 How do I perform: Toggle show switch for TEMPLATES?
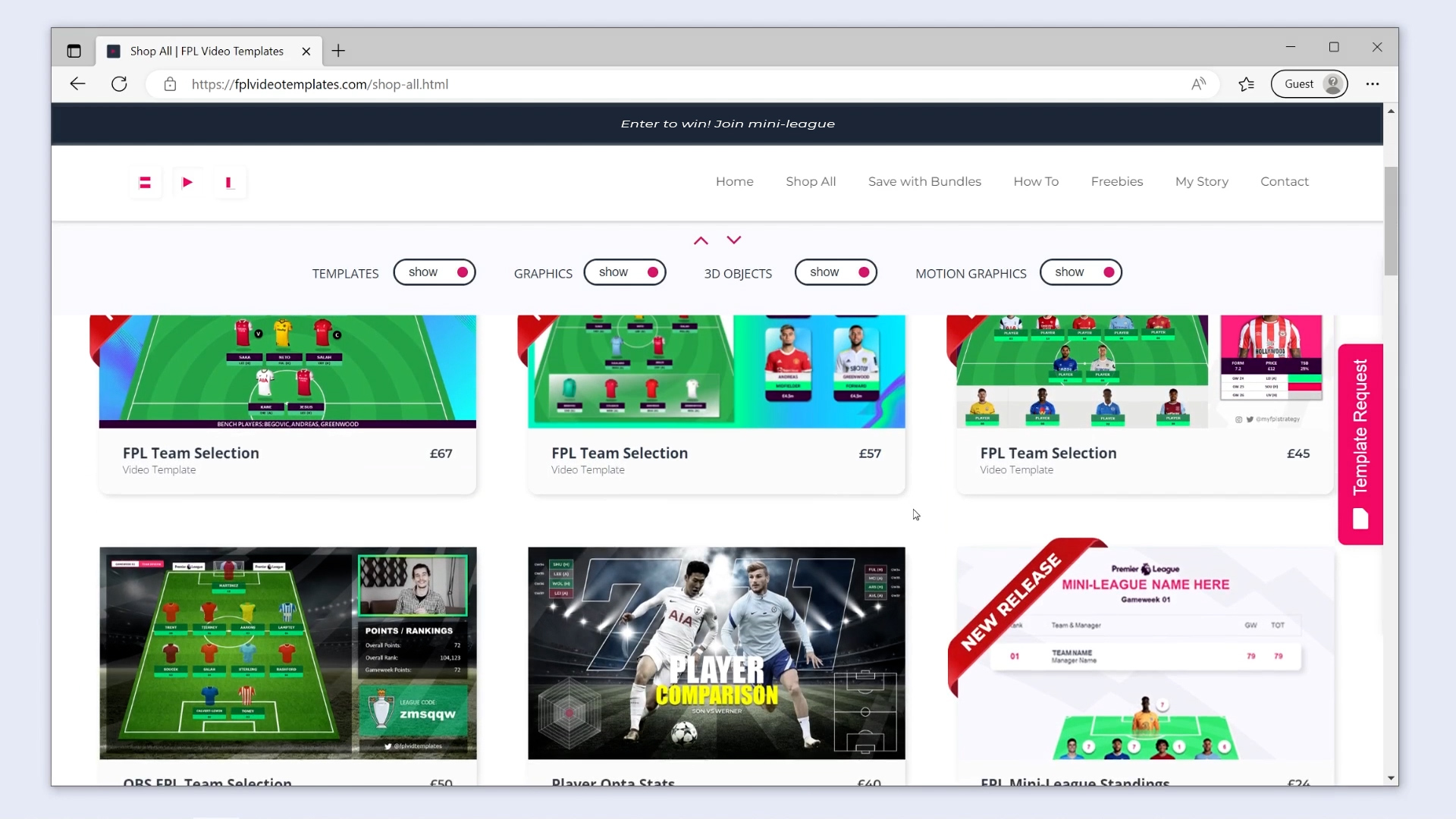tap(435, 271)
